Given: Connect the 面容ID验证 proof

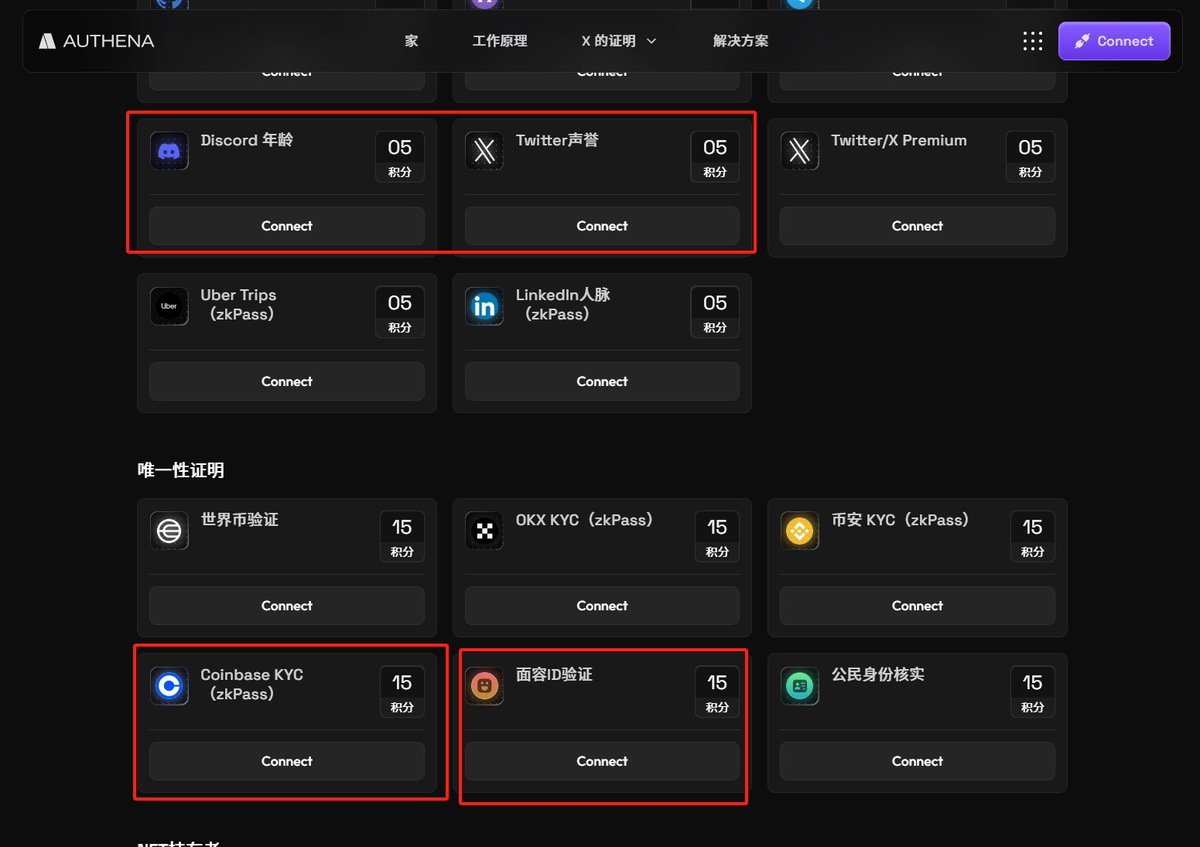Looking at the screenshot, I should point(602,761).
